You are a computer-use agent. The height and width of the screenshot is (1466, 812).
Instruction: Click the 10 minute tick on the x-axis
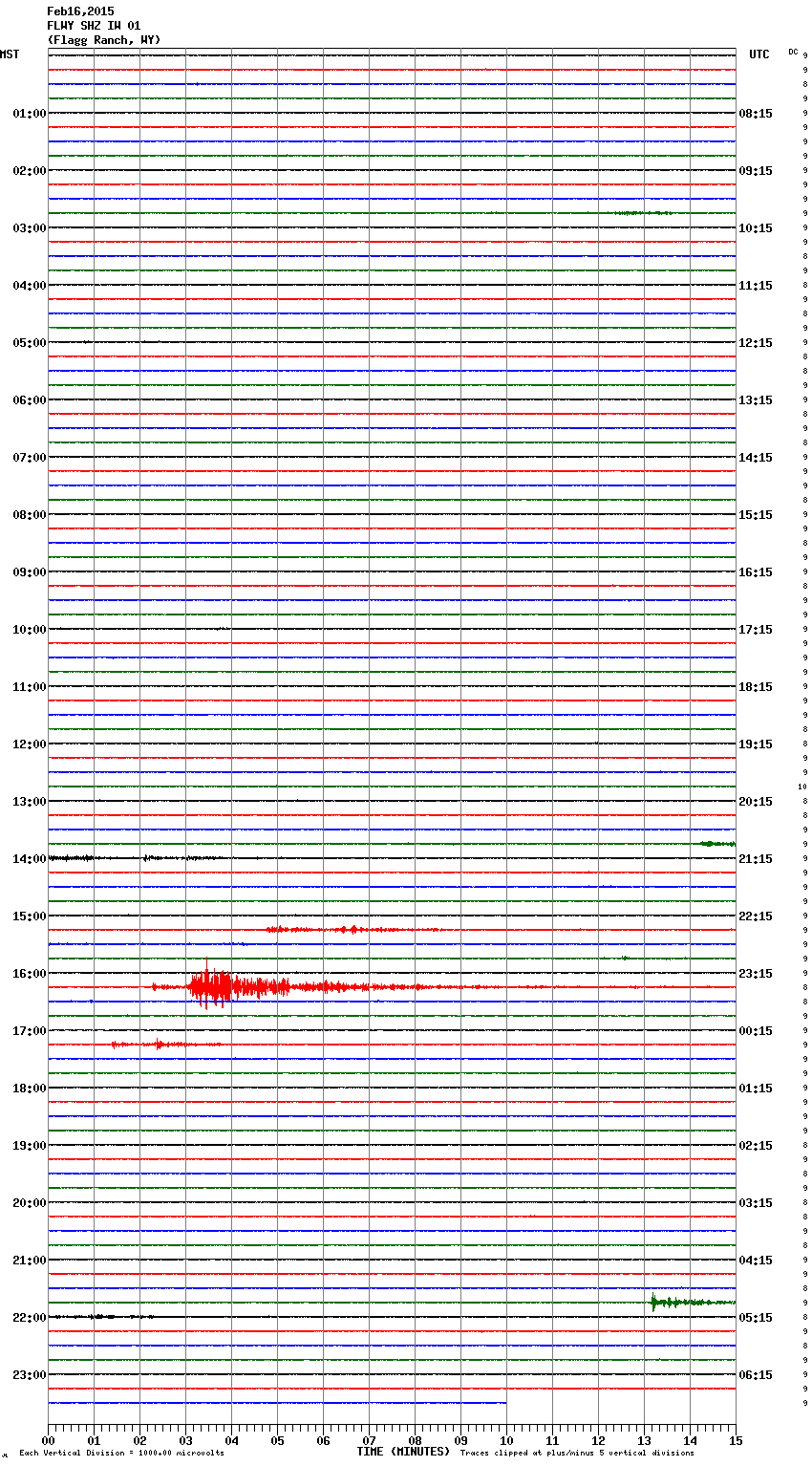pos(506,1440)
